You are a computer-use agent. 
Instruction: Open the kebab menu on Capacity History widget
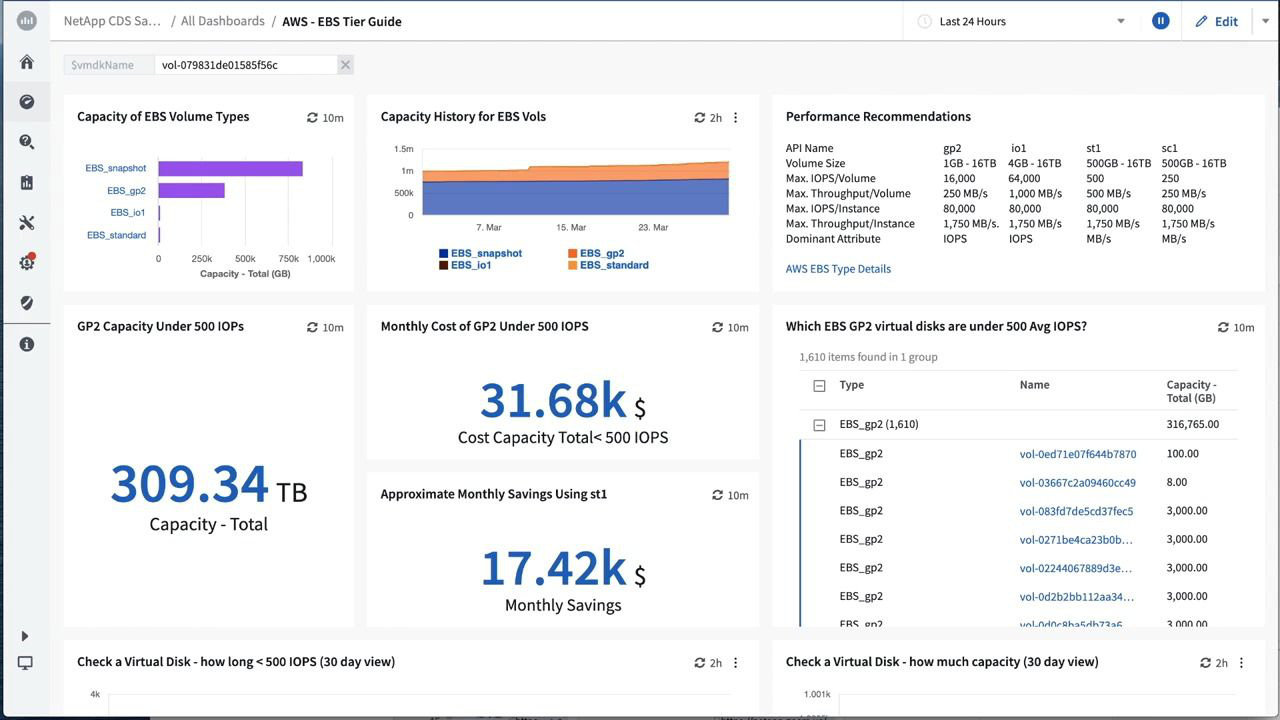735,117
